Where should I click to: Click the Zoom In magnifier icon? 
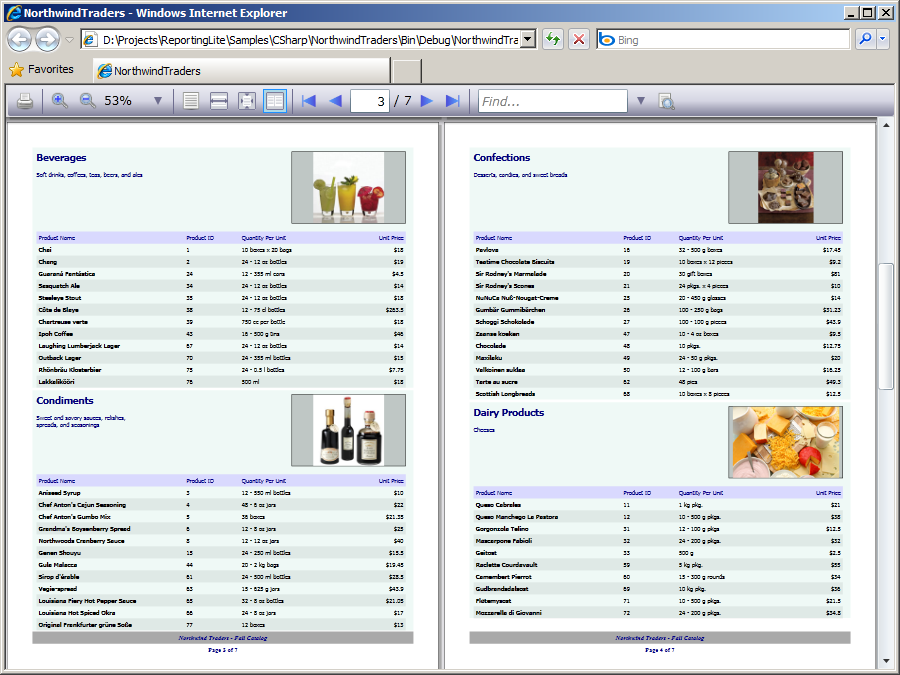pos(59,101)
